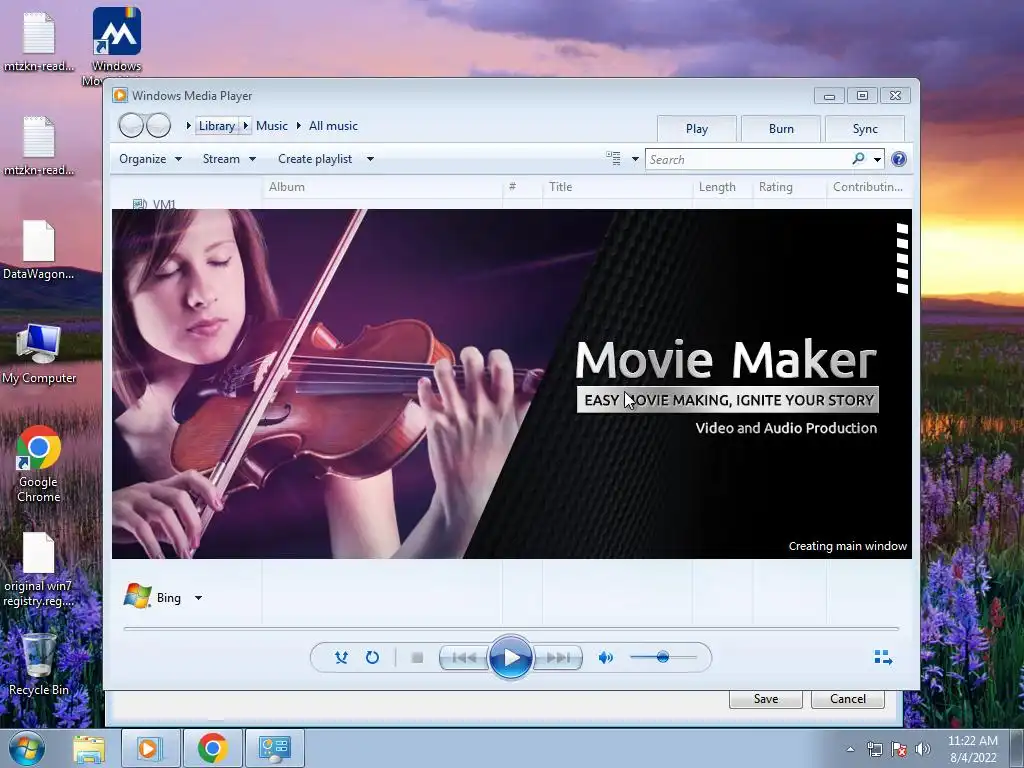Go back with the navigation back button

(x=131, y=125)
